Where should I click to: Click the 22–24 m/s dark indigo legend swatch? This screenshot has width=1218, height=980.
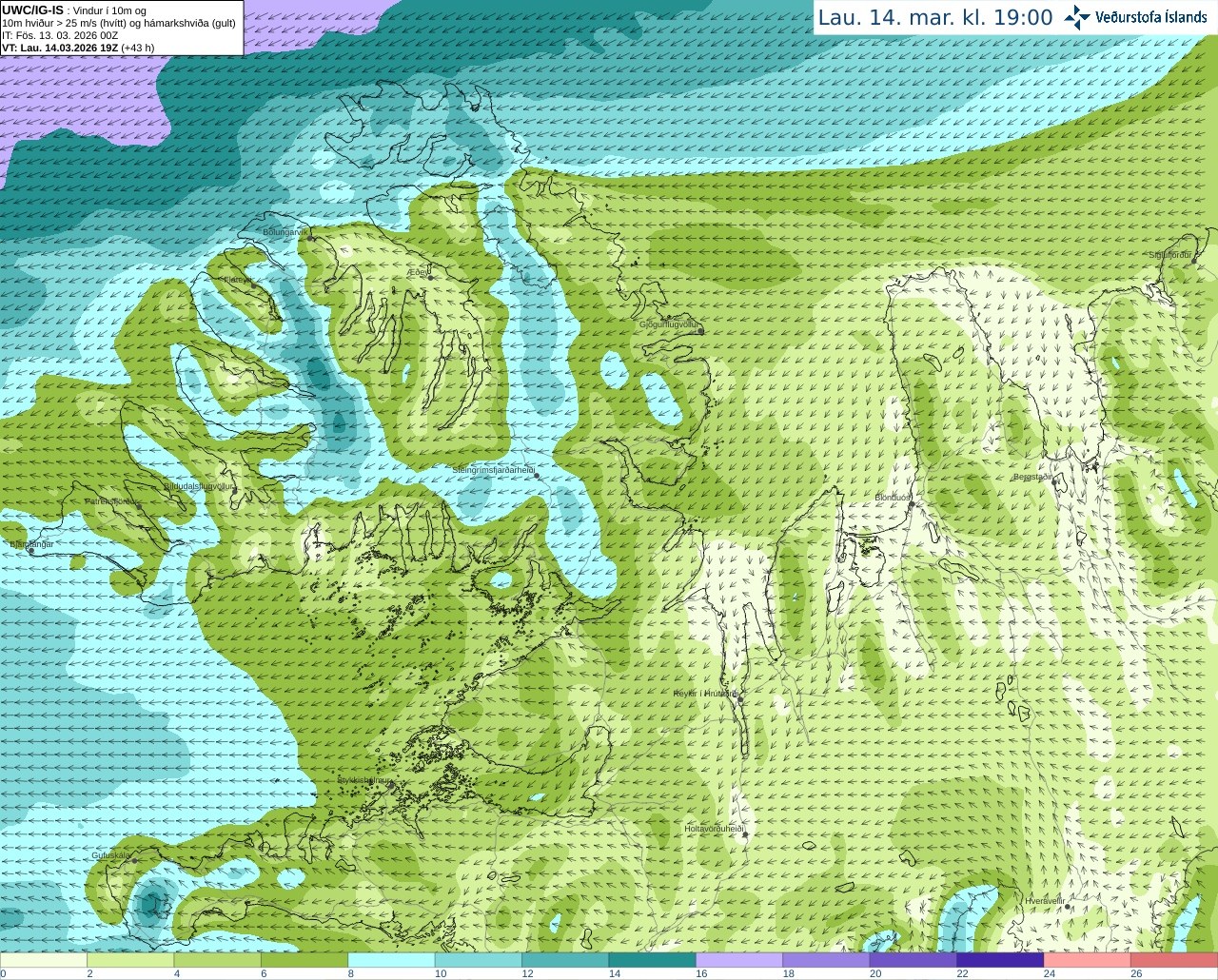(x=1000, y=960)
